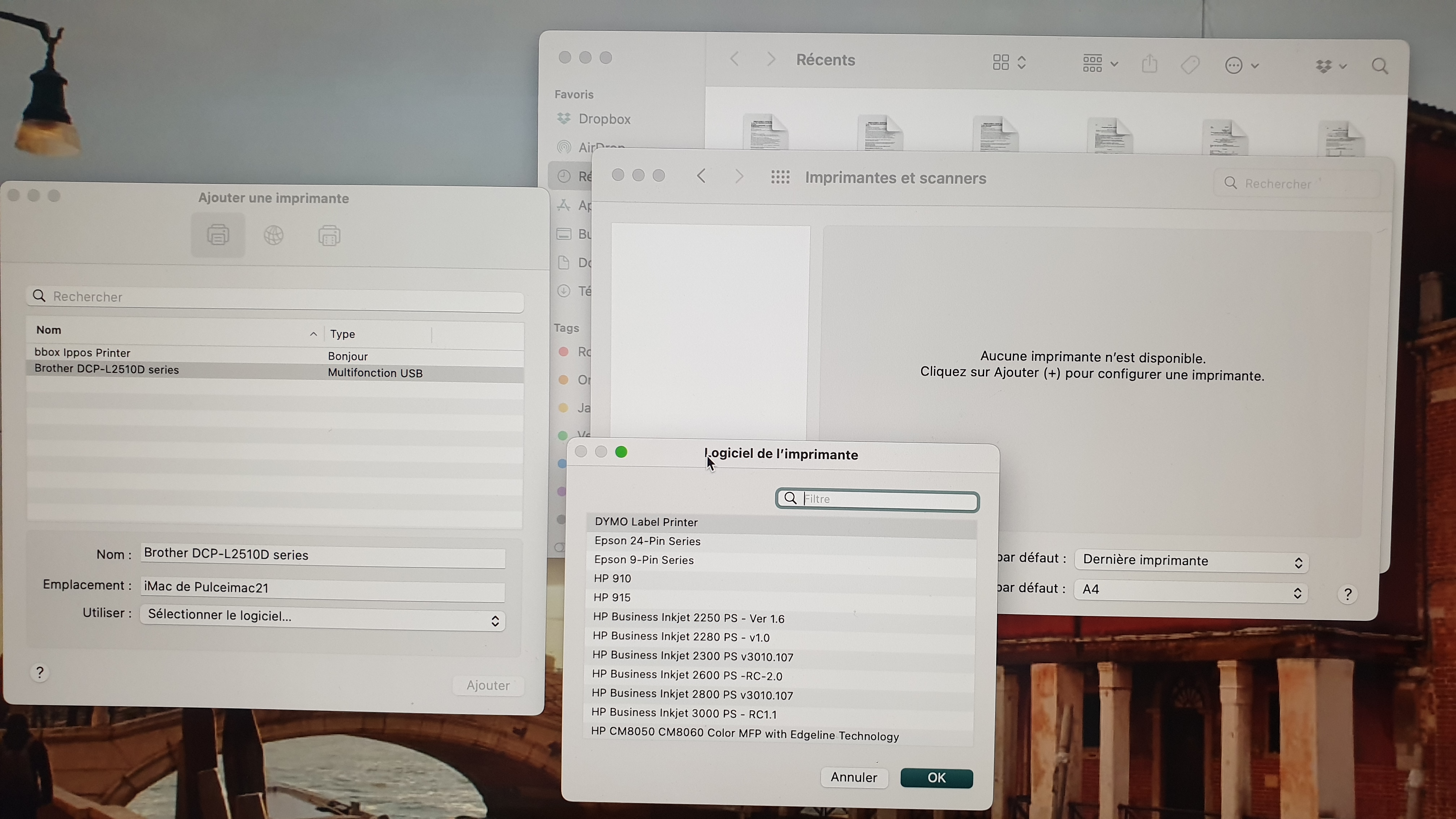Screen dimensions: 1456x819
Task: Select 'Epson 24-Pin Series' in software list
Action: pyautogui.click(x=647, y=541)
